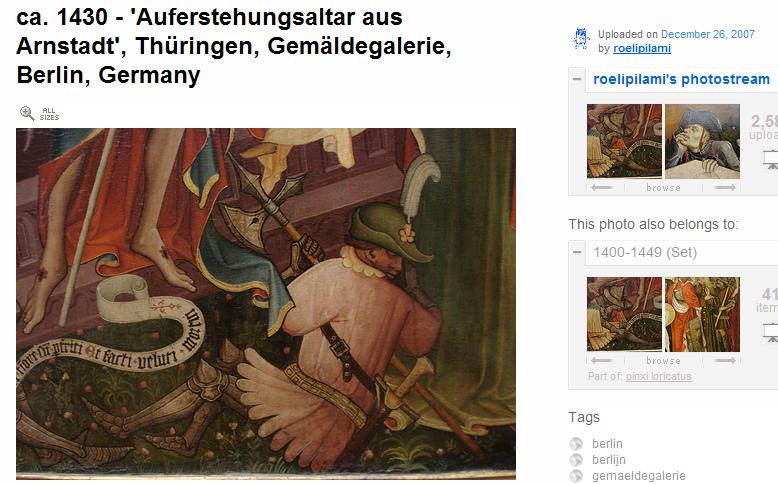The width and height of the screenshot is (778, 484).
Task: Collapse the 1400-1449 (Set) panel
Action: coord(577,252)
